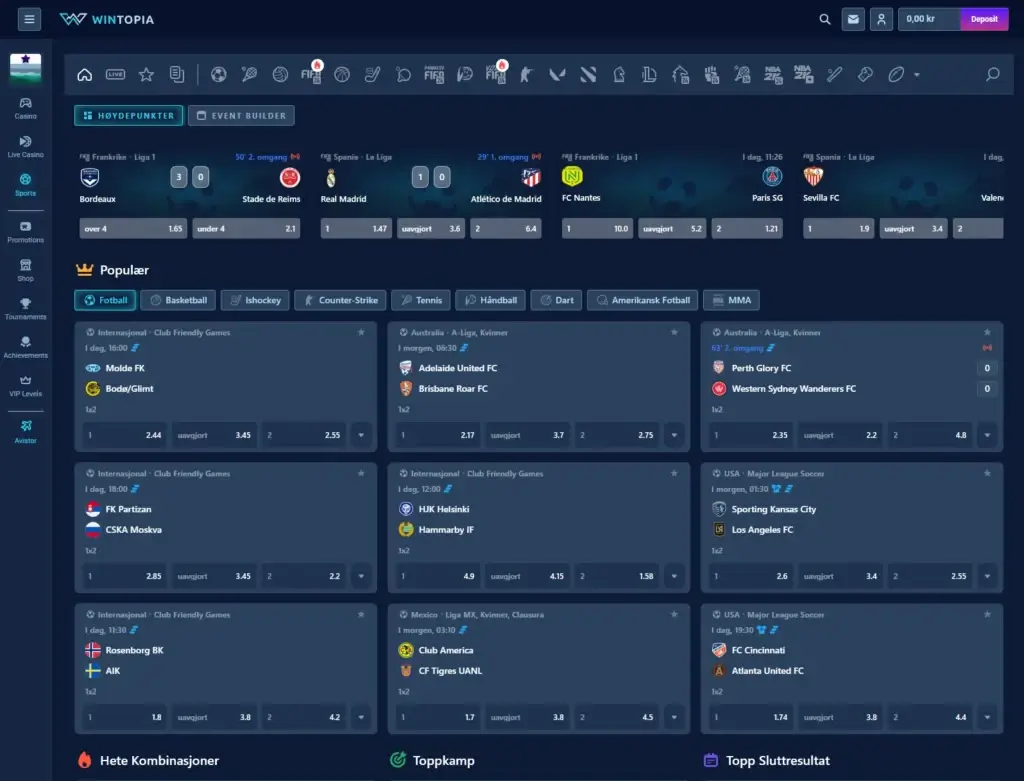Switch to the Ishockey popular tab
The image size is (1024, 781).
point(255,300)
